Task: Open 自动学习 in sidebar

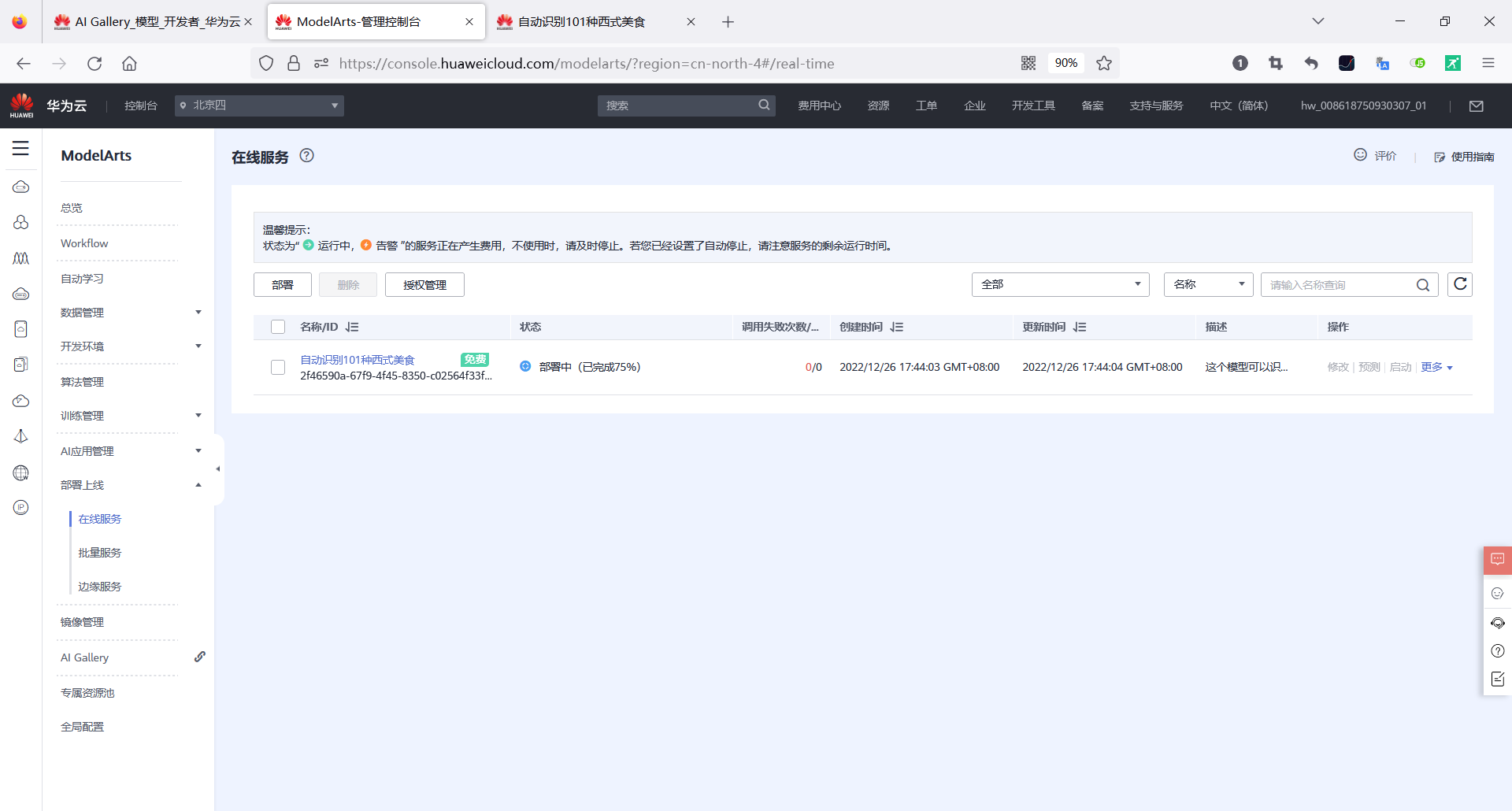Action: (x=82, y=279)
